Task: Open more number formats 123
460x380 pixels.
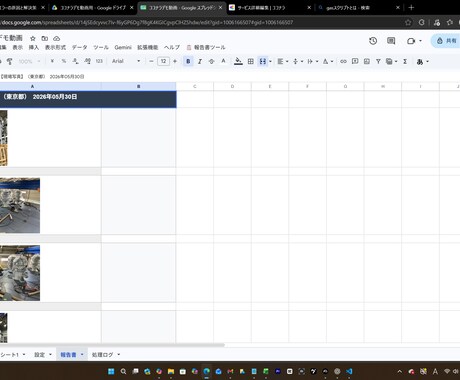Action: tap(99, 61)
